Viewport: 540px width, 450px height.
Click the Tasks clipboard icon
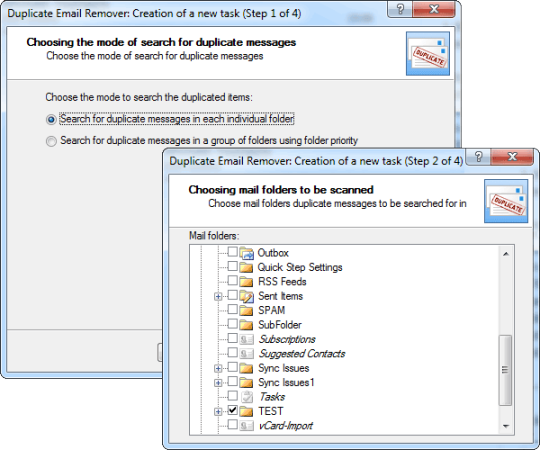[247, 397]
